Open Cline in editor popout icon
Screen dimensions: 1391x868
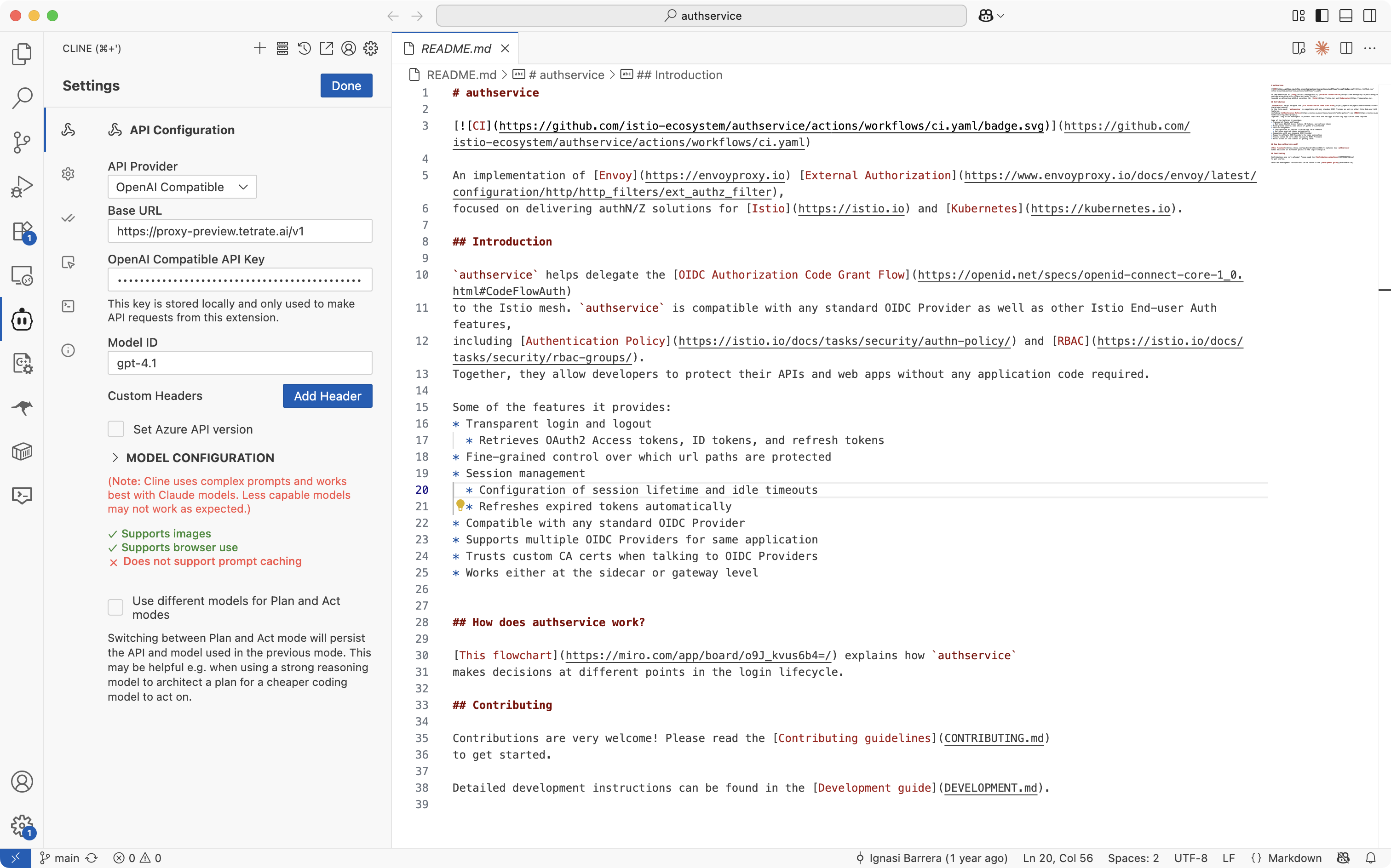pos(326,48)
